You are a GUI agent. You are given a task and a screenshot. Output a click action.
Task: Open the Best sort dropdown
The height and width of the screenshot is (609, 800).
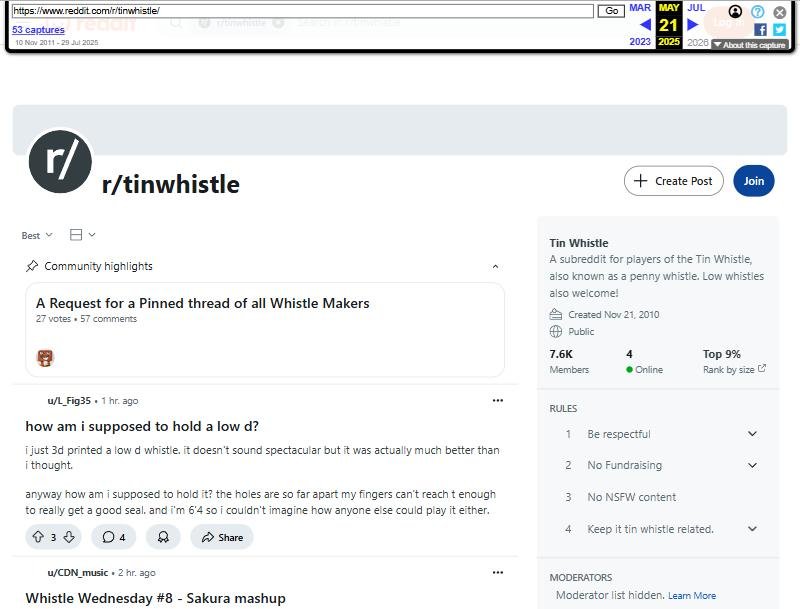37,235
